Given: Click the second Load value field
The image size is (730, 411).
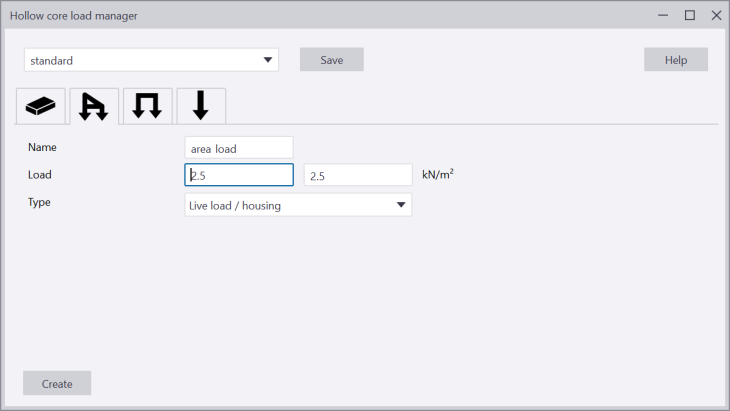Looking at the screenshot, I should click(x=358, y=176).
